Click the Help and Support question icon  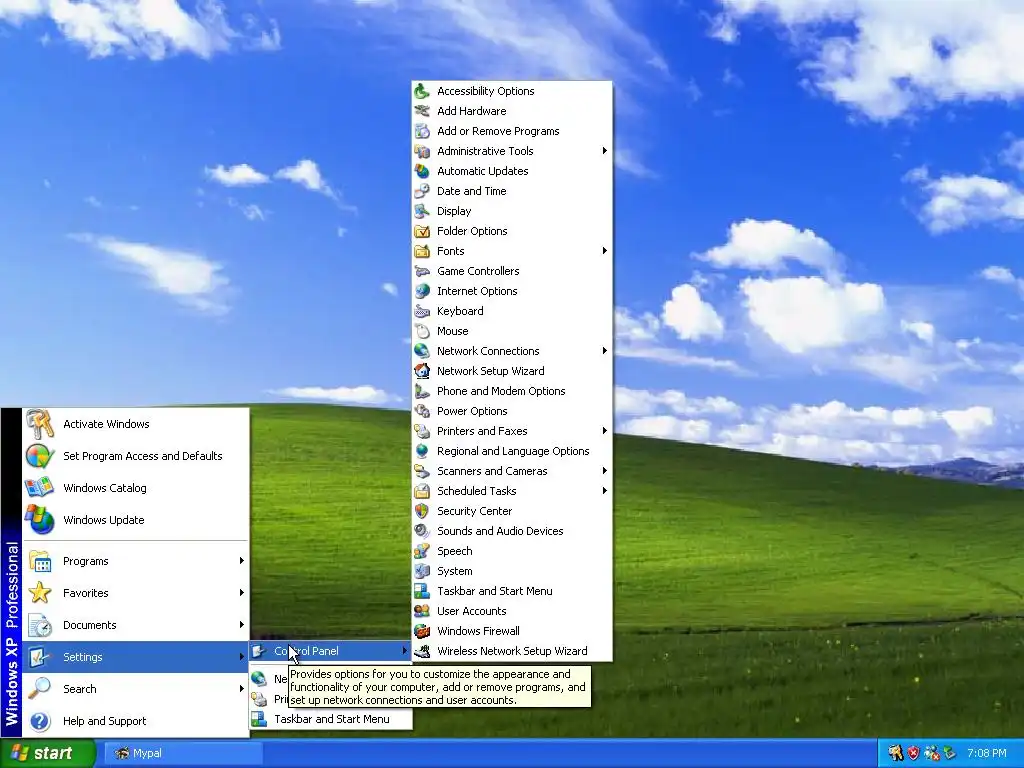[40, 721]
